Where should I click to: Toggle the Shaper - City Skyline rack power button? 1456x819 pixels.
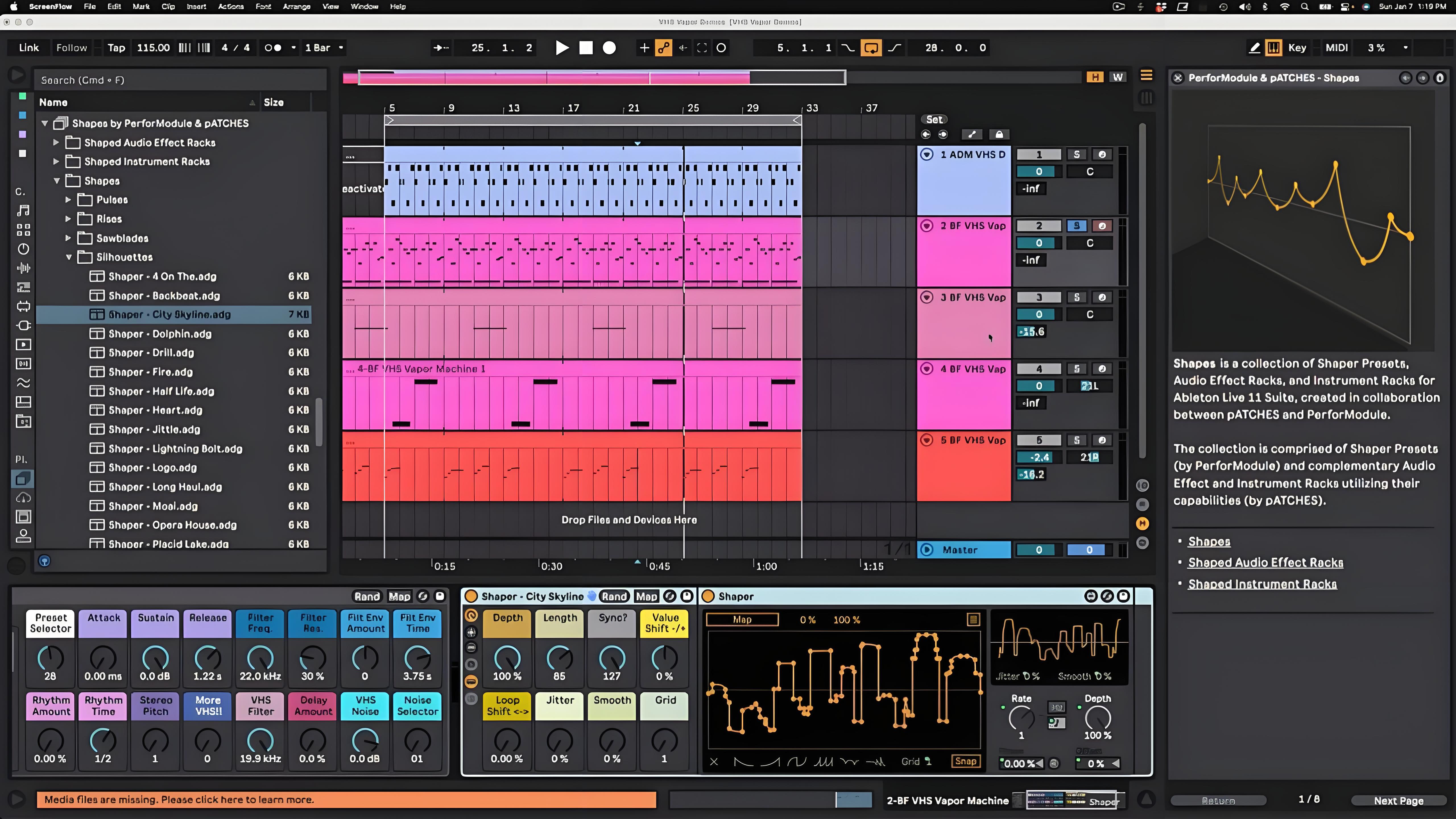click(471, 597)
